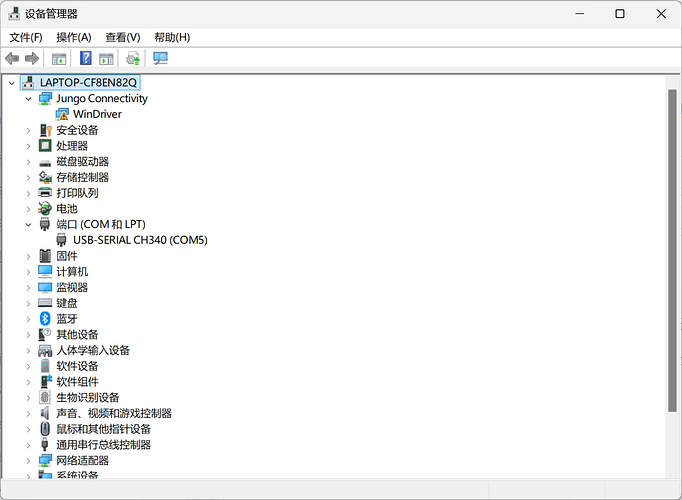
Task: Click the battery (电池) category icon
Action: point(45,209)
